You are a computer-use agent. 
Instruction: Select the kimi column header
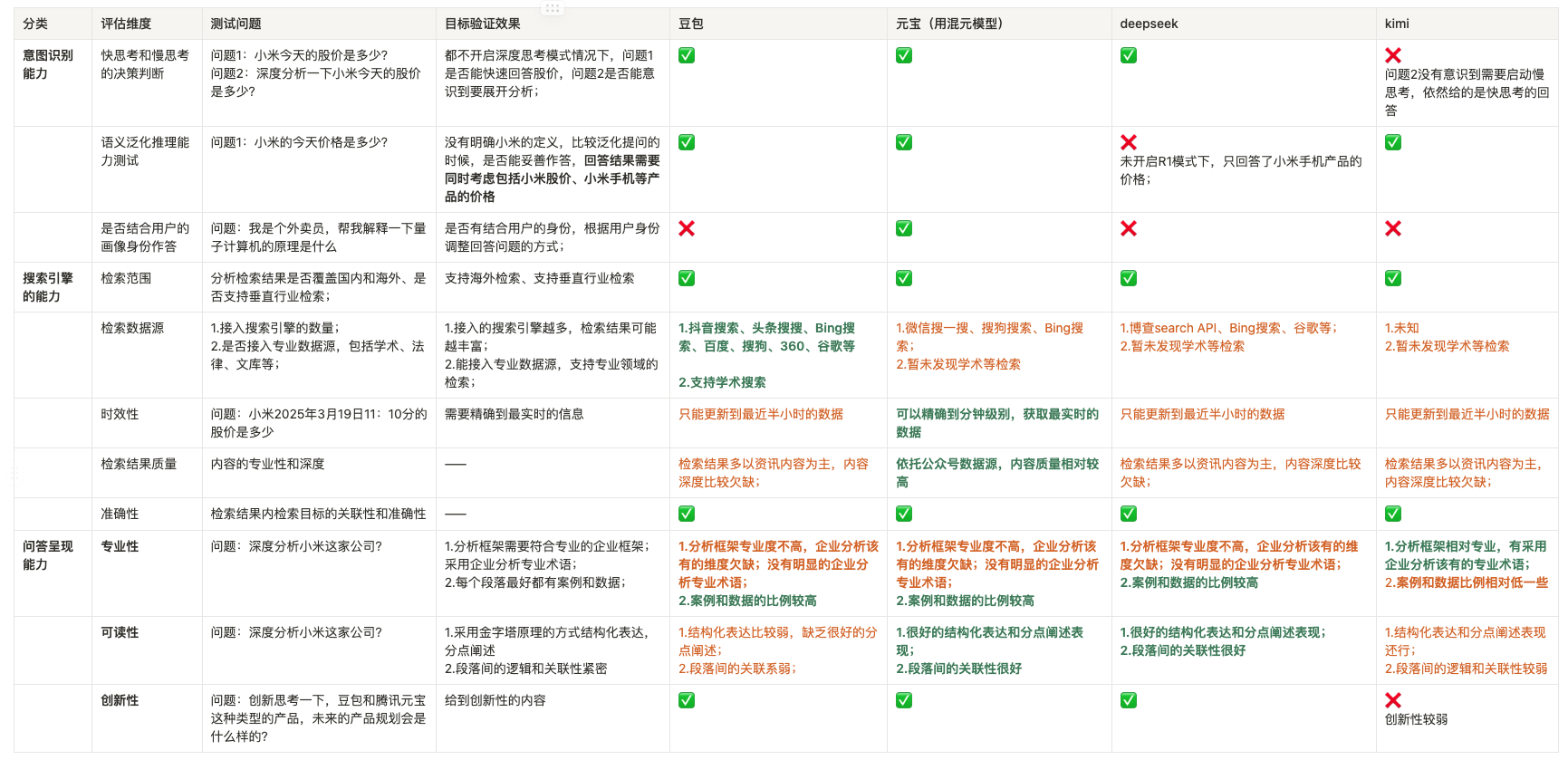tap(1467, 24)
